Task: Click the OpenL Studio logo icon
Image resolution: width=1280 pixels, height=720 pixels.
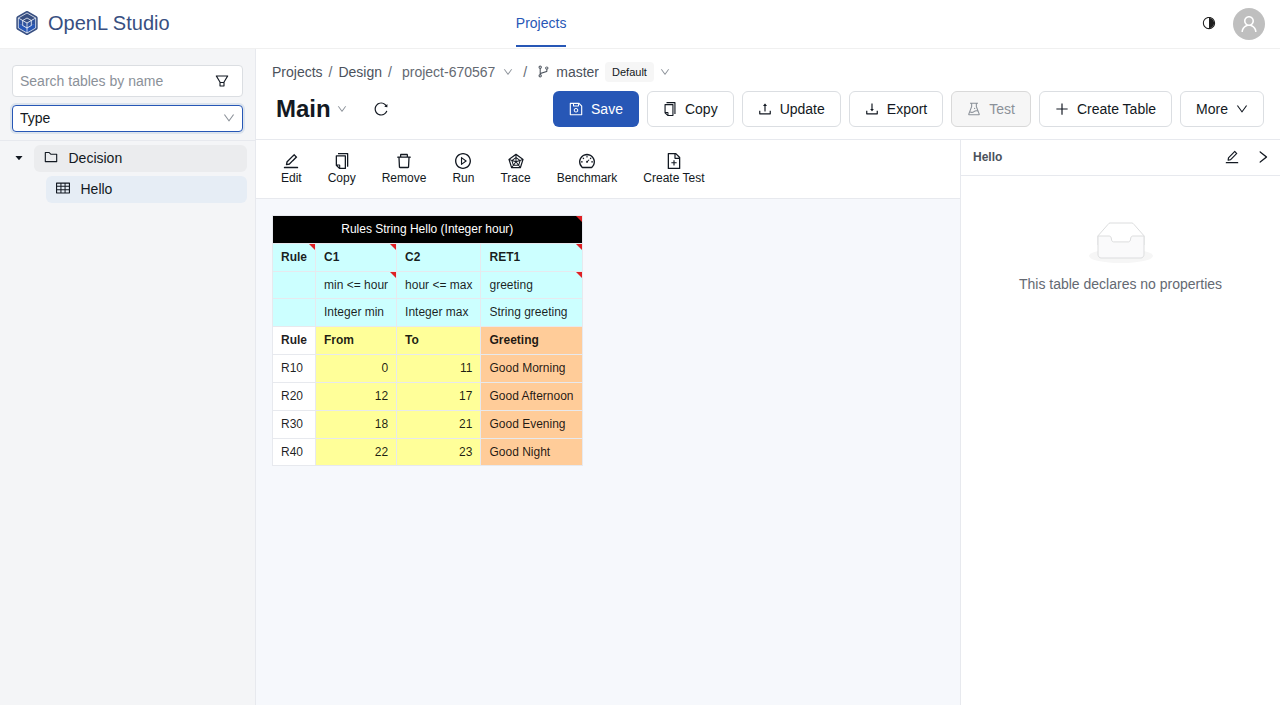Action: tap(27, 23)
